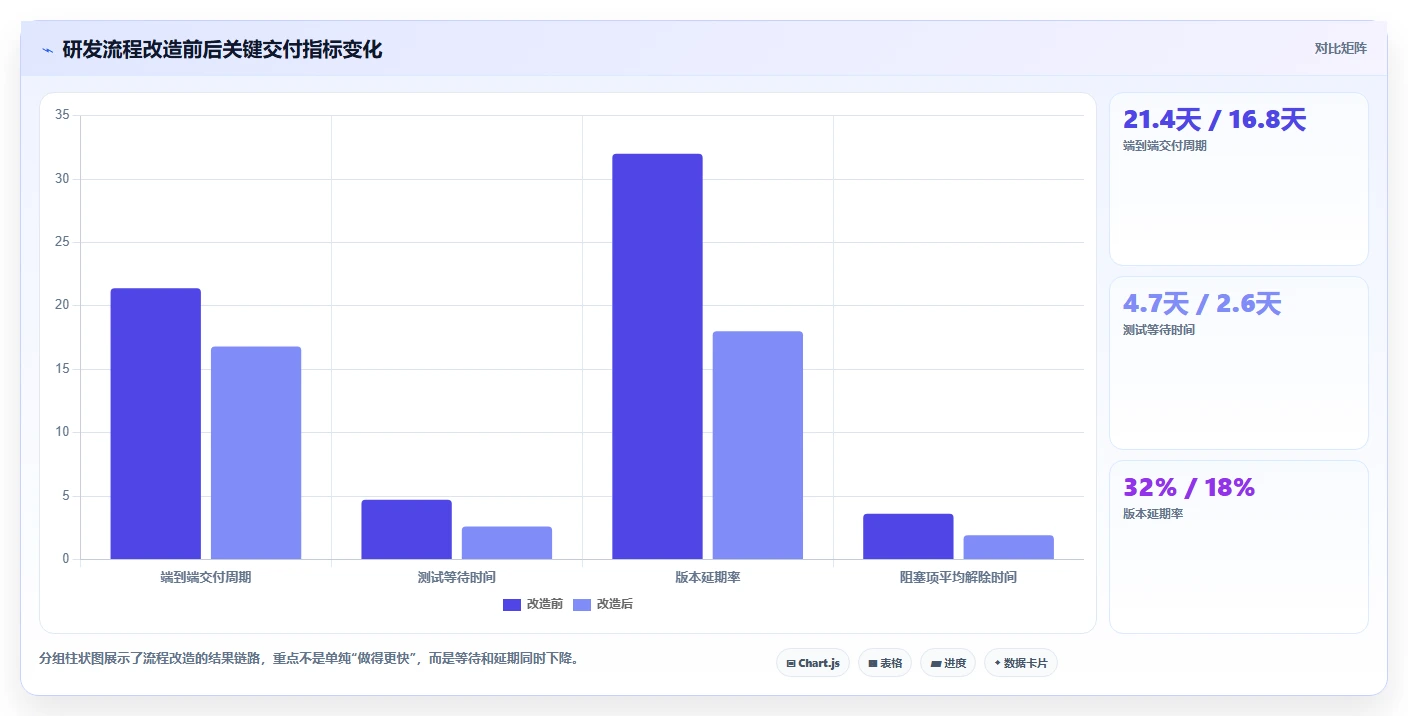The width and height of the screenshot is (1408, 716).
Task: Toggle the 改造后 series in the legend
Action: [603, 604]
